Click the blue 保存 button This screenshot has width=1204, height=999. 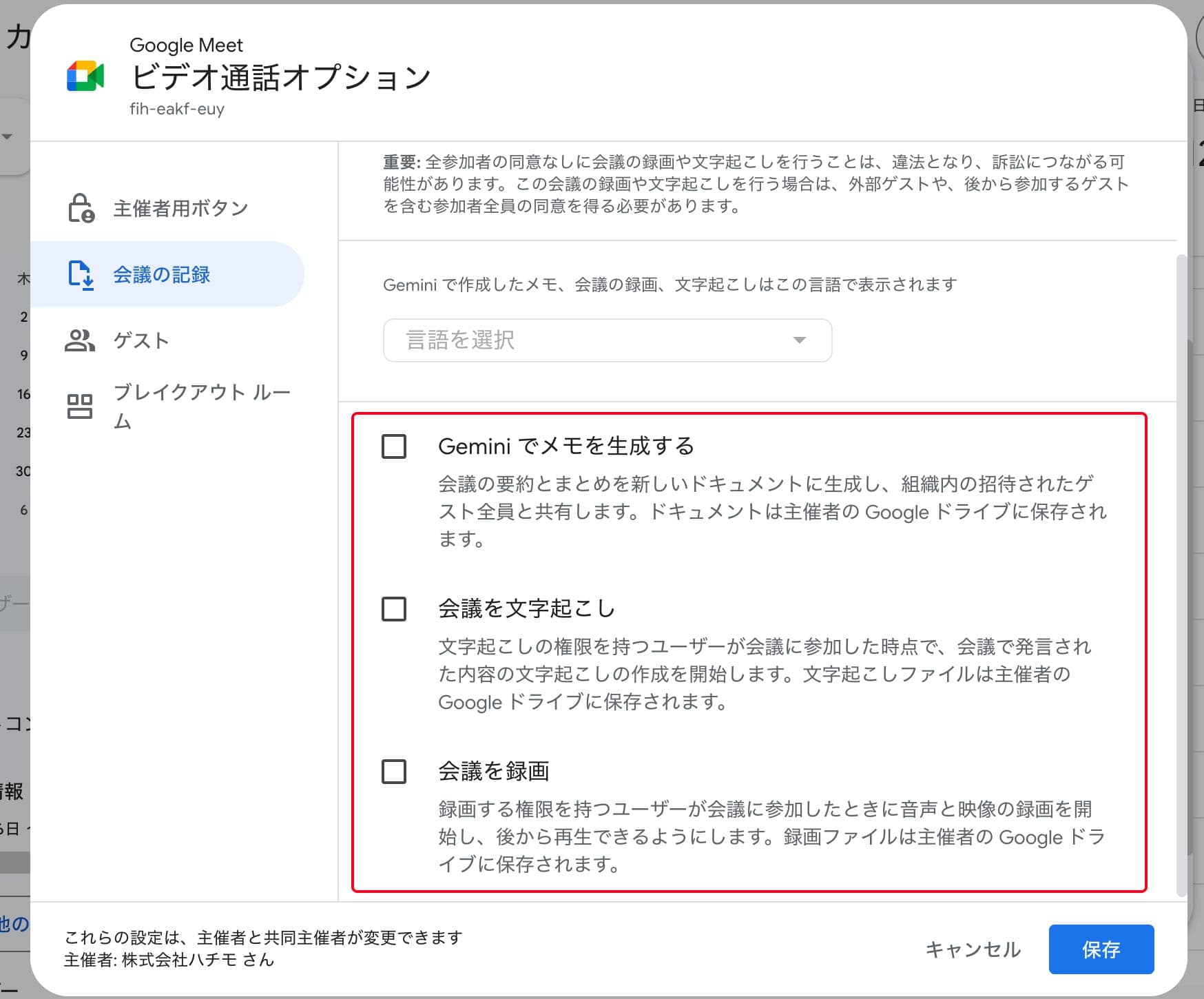click(1101, 949)
